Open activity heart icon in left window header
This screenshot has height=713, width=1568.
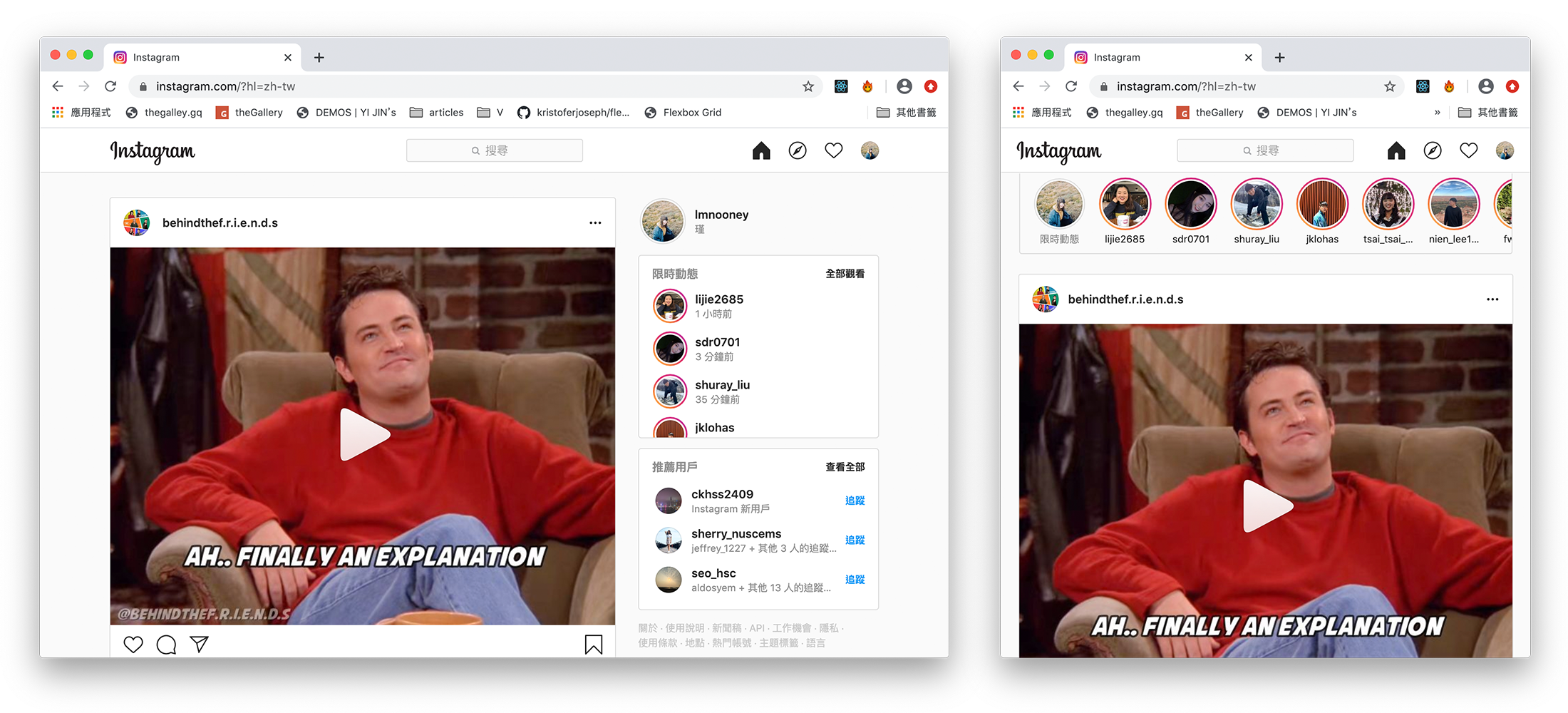point(833,150)
